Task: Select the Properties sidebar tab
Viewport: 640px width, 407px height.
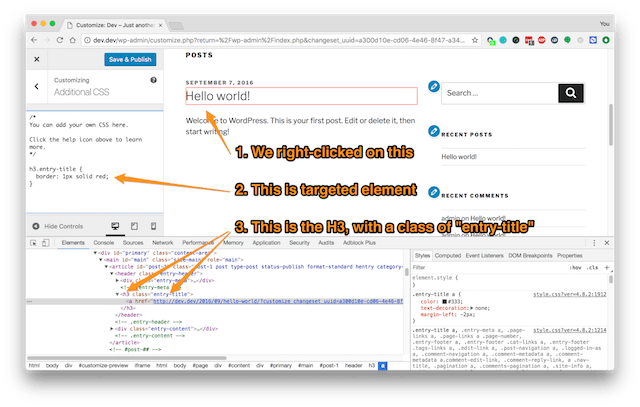Action: point(570,256)
